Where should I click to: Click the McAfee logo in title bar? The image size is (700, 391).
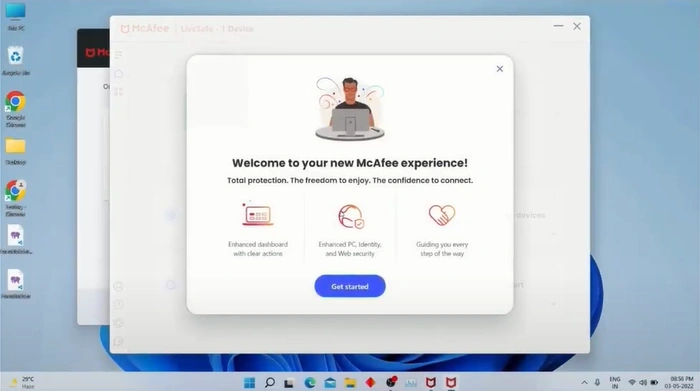coord(145,29)
